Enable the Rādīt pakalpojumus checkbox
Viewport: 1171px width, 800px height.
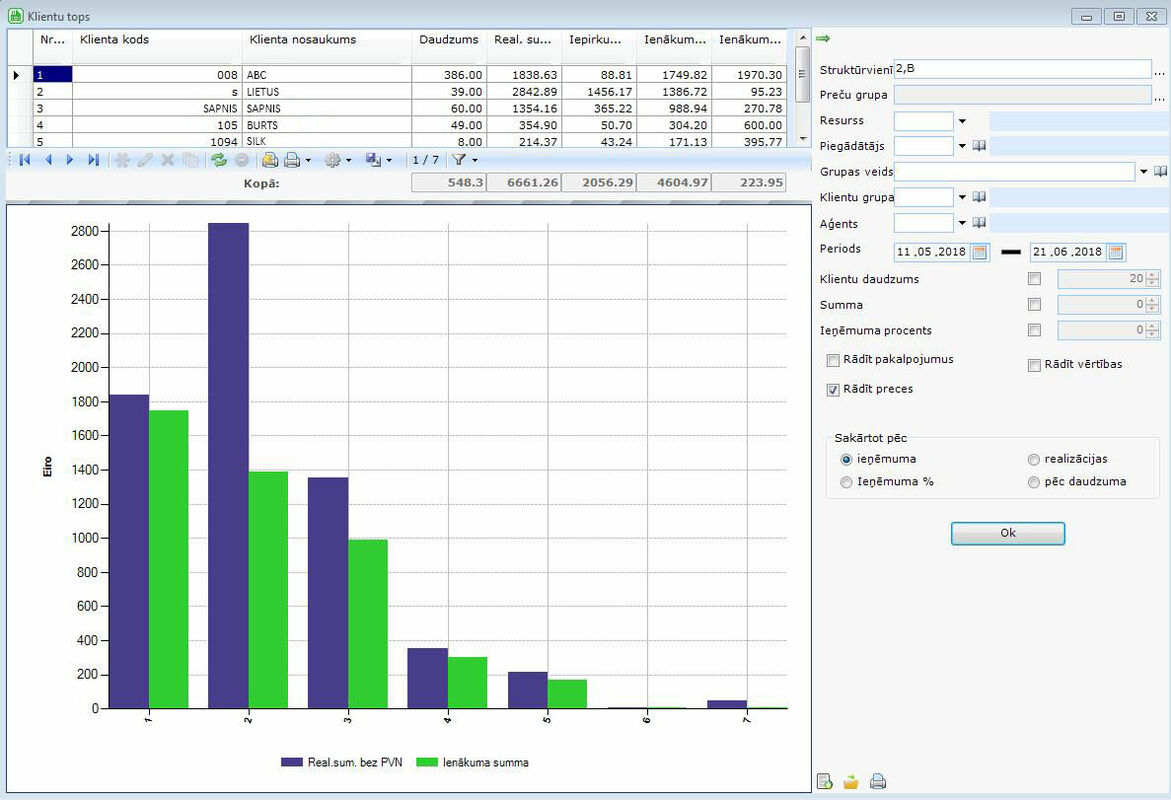833,360
